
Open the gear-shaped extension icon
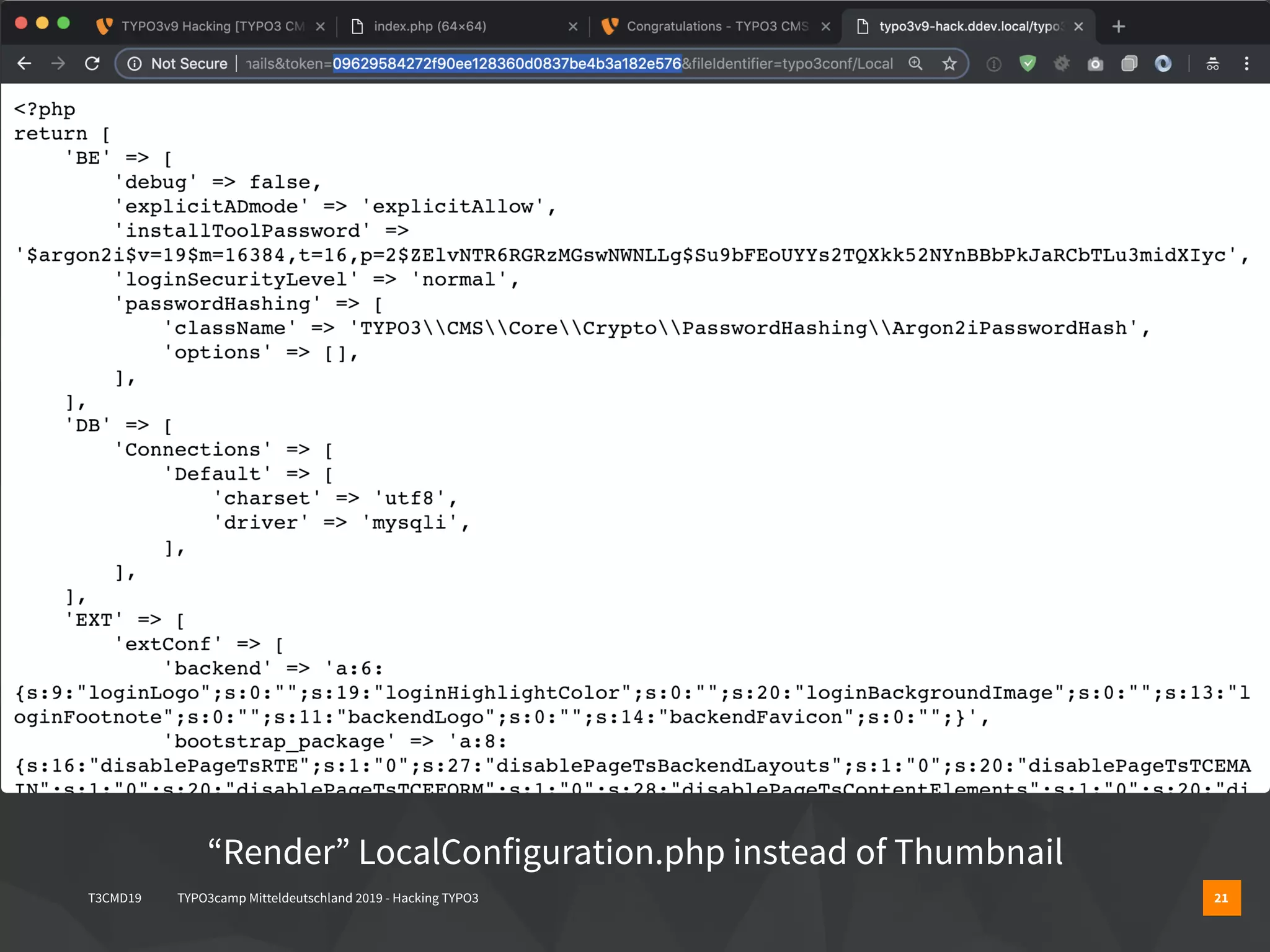1062,63
